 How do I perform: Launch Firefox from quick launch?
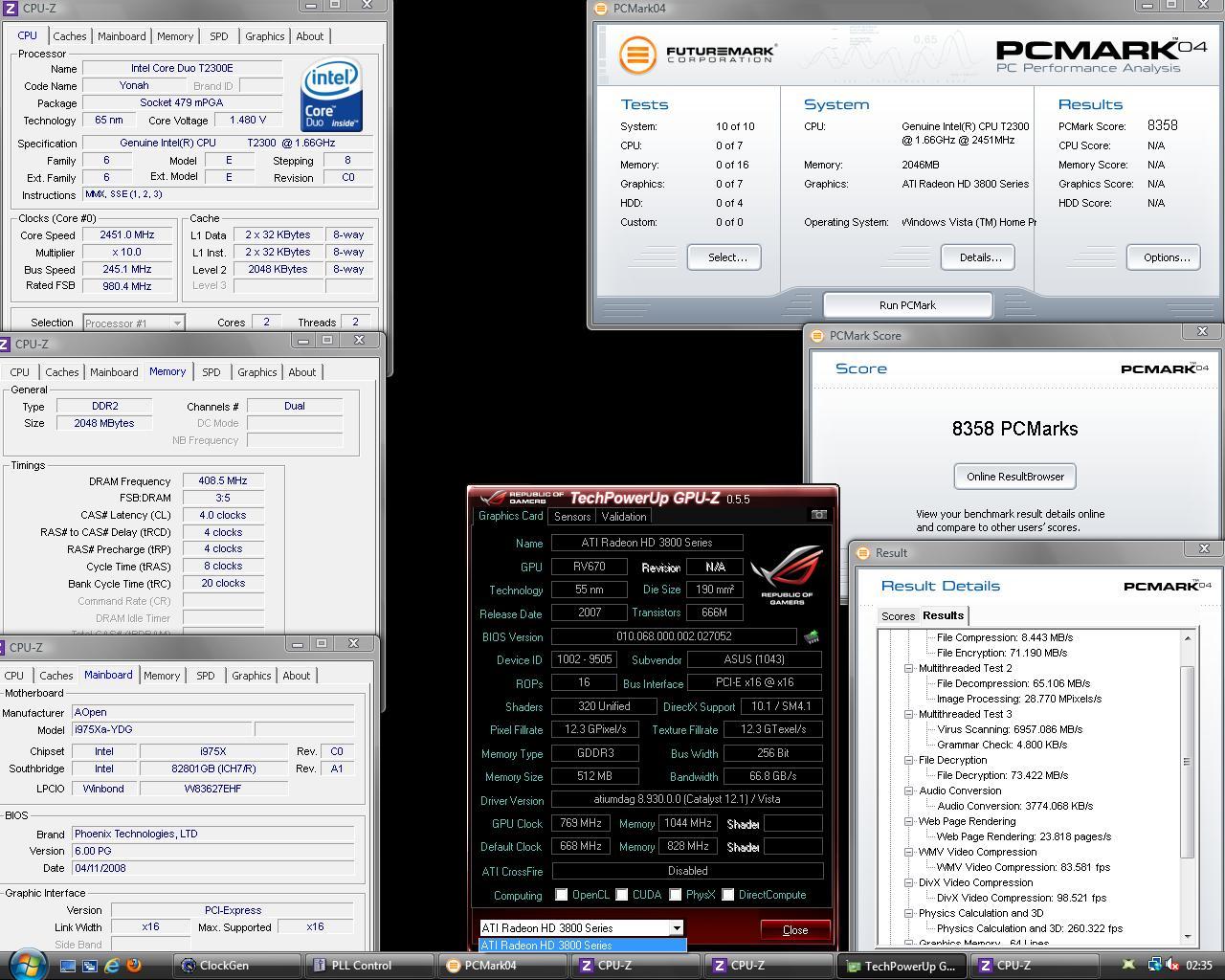134,966
